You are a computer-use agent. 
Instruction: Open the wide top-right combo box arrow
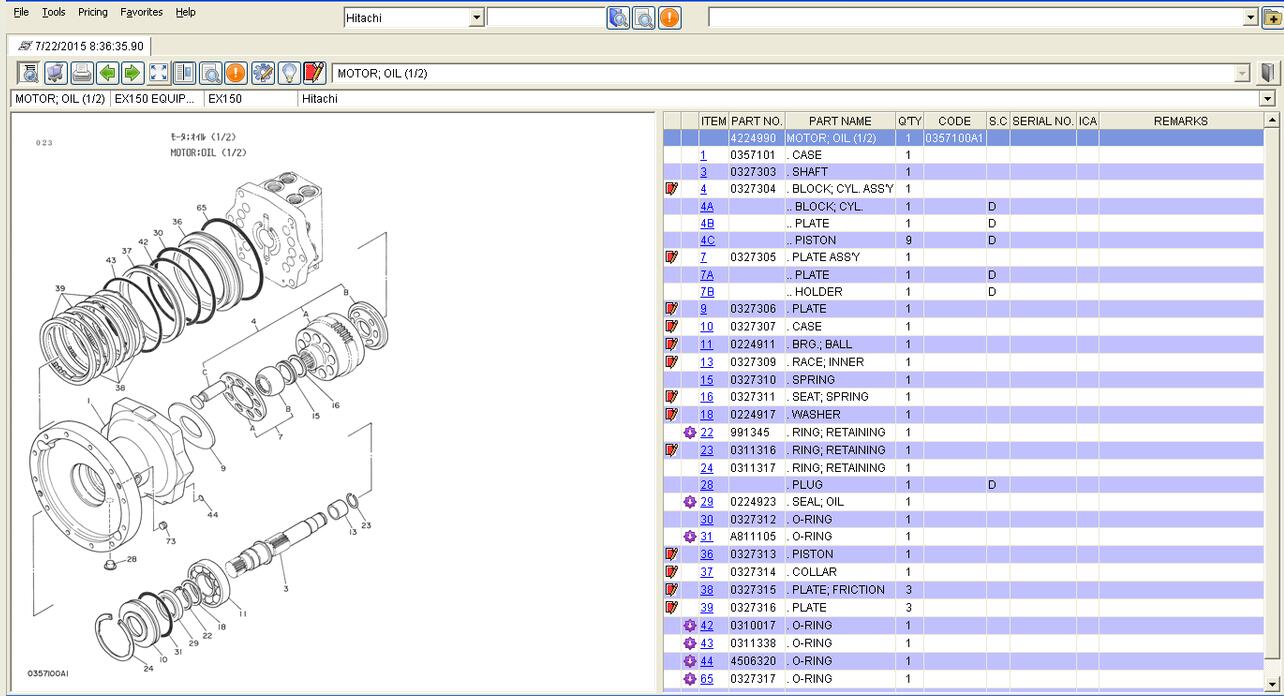tap(1251, 18)
